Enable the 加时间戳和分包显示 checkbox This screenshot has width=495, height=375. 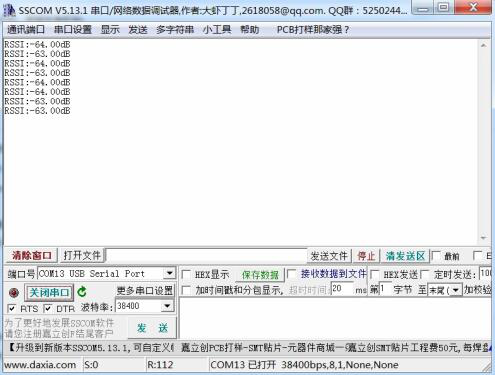tap(186, 290)
